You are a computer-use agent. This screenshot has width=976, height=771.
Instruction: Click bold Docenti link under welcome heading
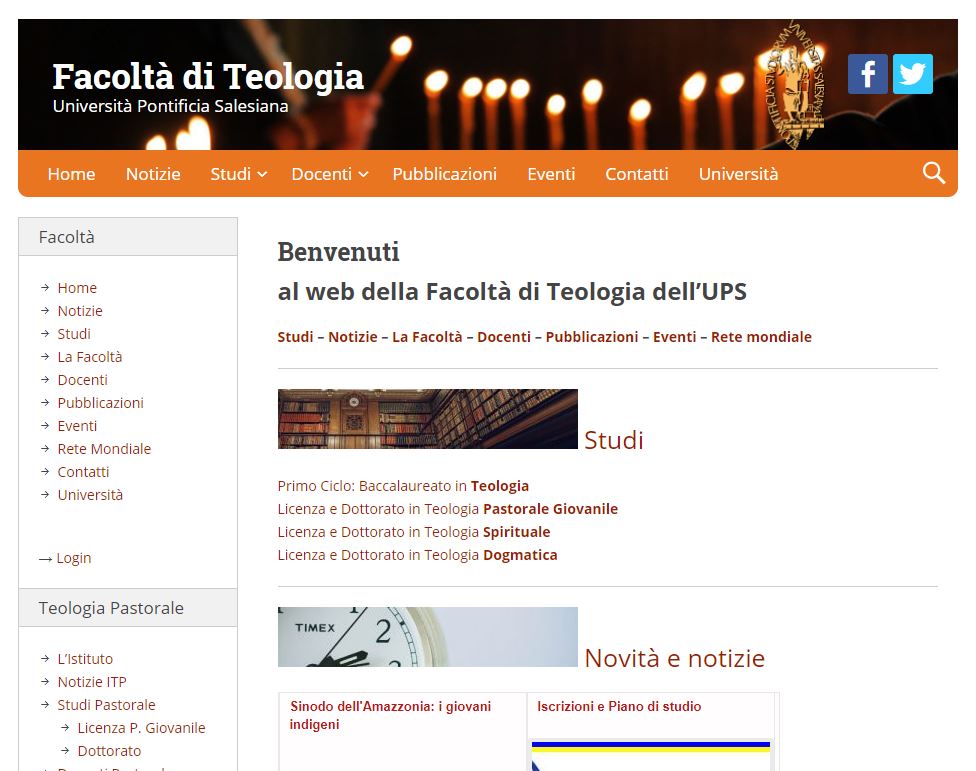[504, 337]
